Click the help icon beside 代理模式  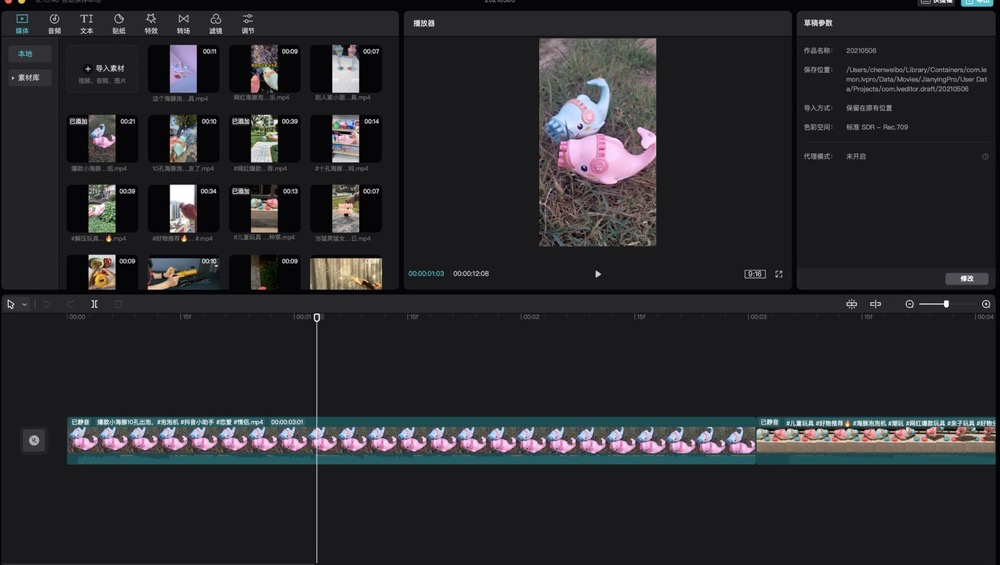click(985, 157)
